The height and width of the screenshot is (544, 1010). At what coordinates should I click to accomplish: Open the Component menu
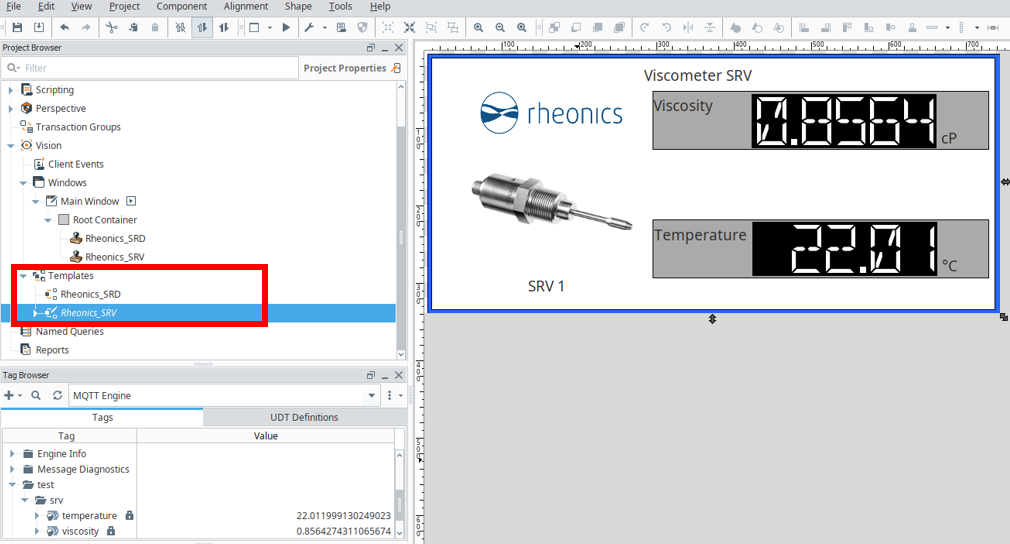[x=182, y=6]
